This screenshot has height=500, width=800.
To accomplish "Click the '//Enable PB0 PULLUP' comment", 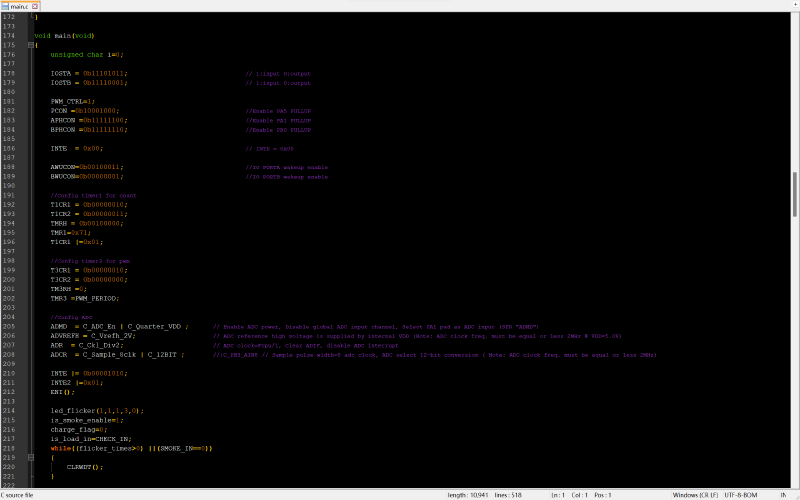I will click(278, 130).
